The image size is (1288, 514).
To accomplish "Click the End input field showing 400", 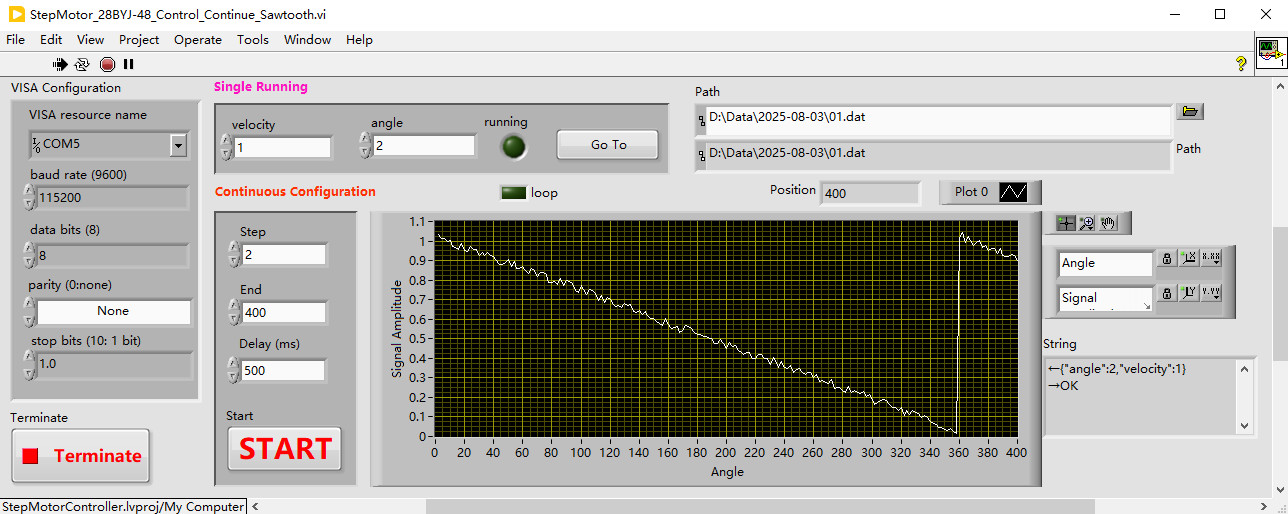I will pyautogui.click(x=283, y=313).
